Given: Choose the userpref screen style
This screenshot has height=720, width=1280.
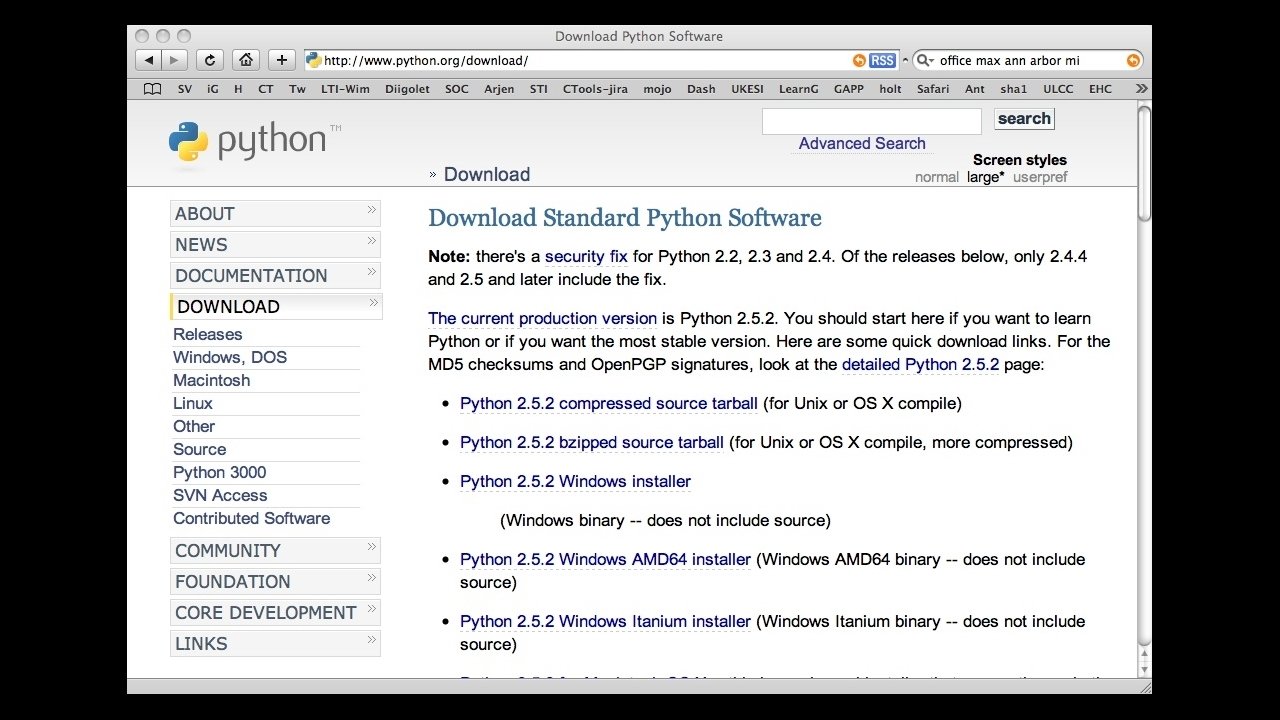Looking at the screenshot, I should pyautogui.click(x=1040, y=177).
